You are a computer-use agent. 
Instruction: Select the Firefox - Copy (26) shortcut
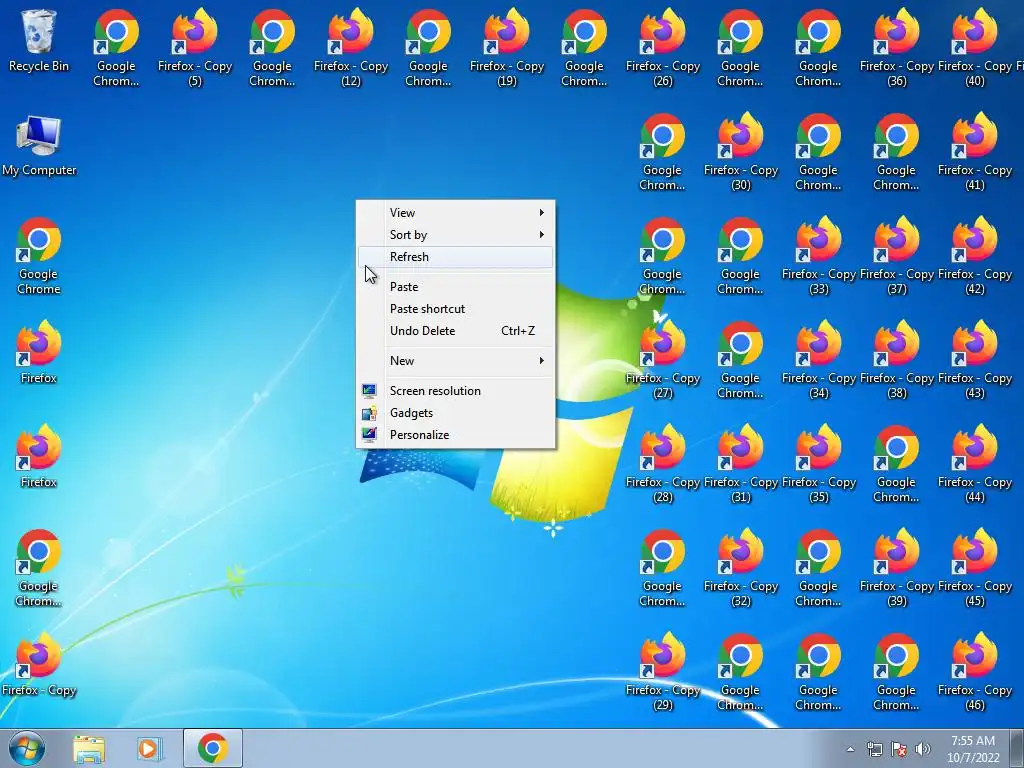[x=663, y=47]
